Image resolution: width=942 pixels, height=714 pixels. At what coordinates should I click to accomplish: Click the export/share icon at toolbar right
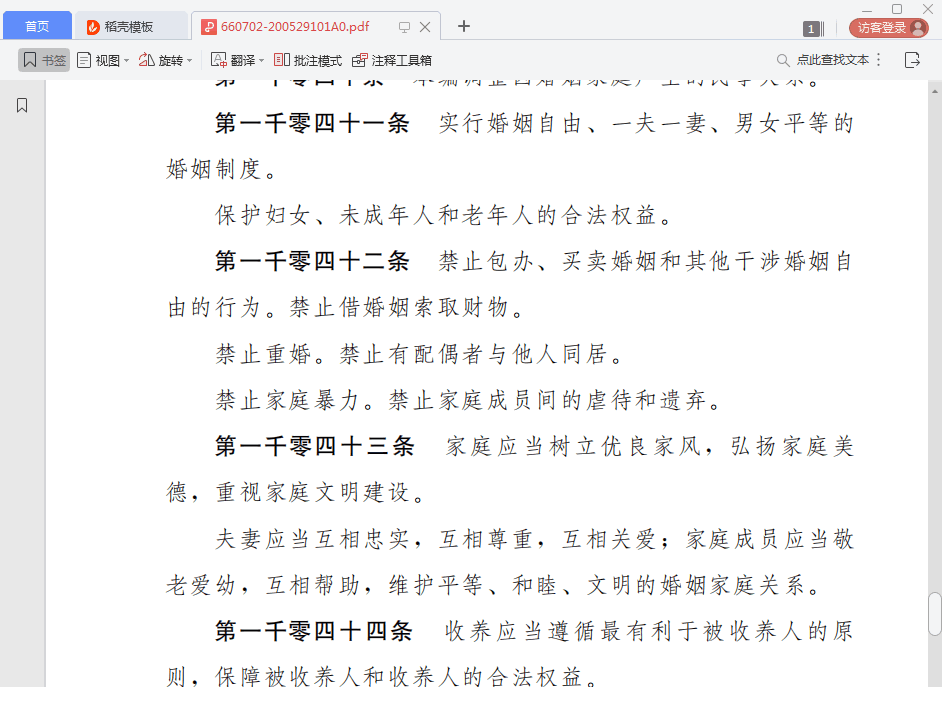914,60
